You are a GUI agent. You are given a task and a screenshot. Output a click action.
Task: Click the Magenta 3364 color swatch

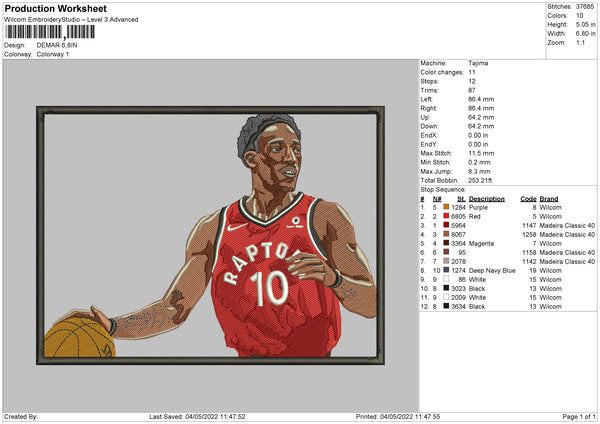click(x=446, y=243)
